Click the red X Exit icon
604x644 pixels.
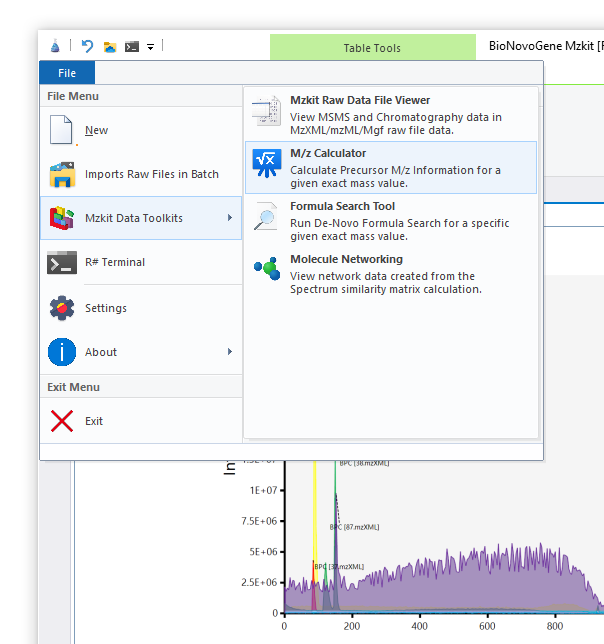[x=62, y=421]
